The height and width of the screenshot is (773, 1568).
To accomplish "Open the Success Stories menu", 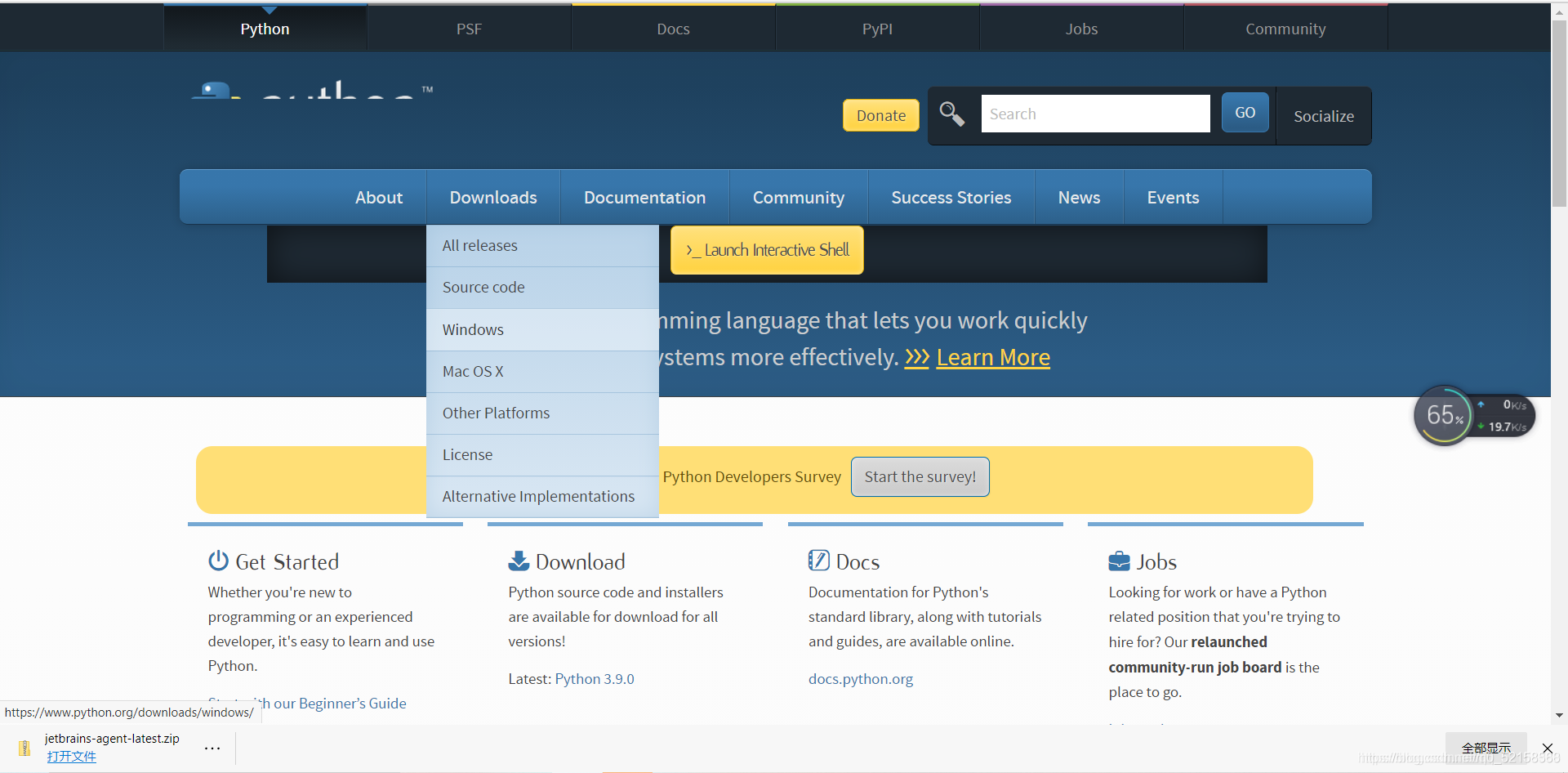I will coord(951,197).
